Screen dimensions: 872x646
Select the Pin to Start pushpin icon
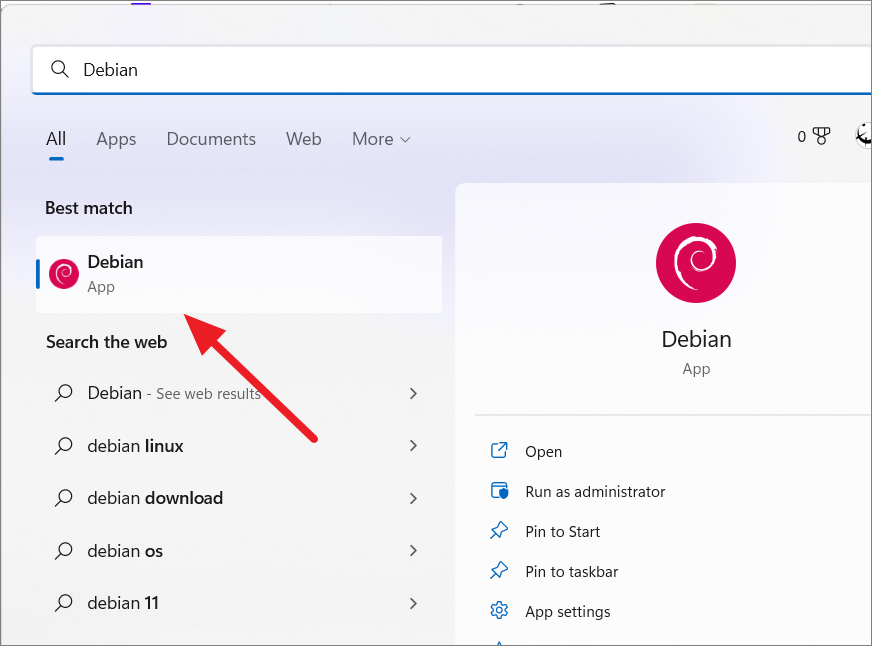(x=498, y=531)
